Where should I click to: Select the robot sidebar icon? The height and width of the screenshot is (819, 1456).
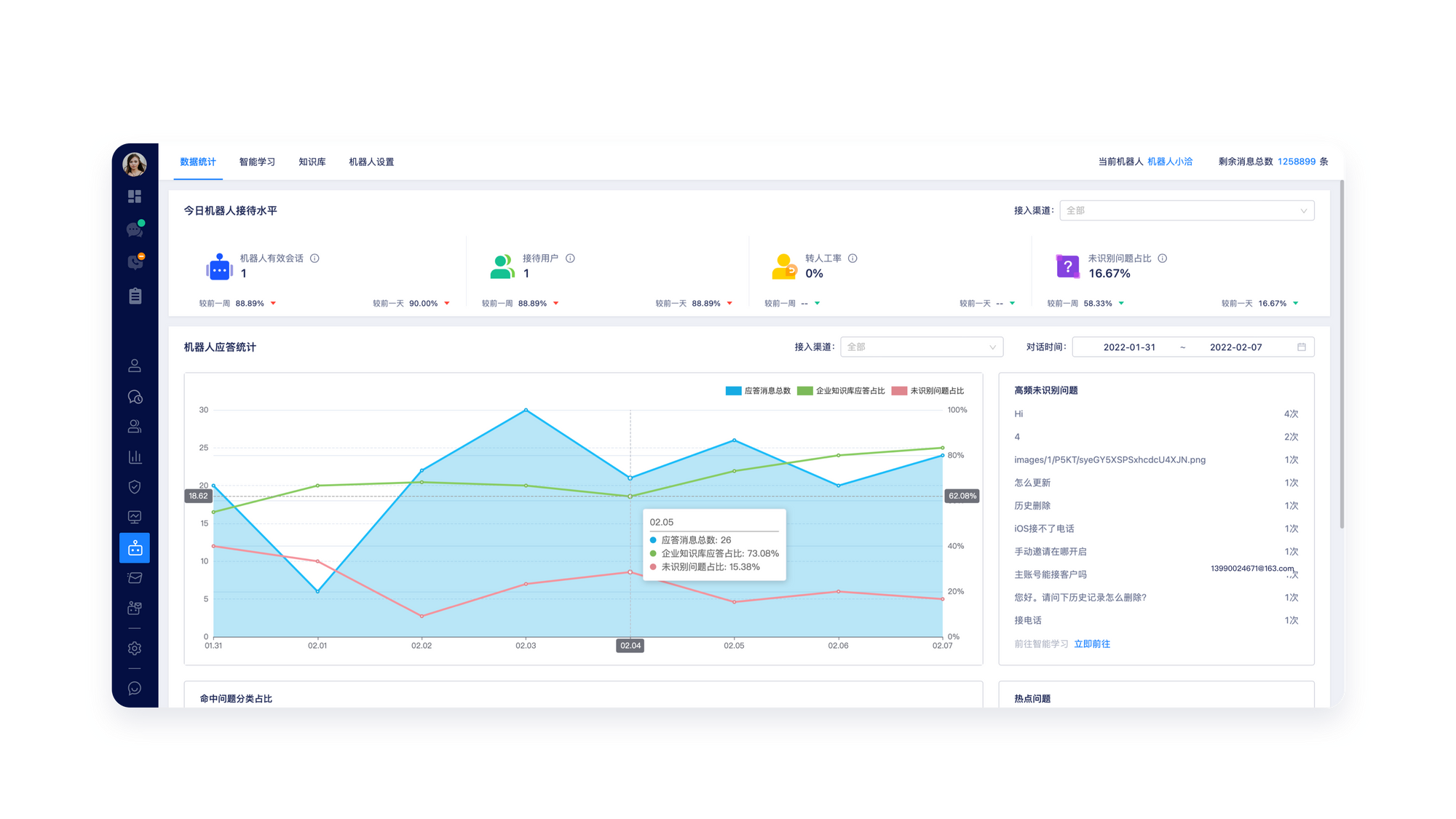point(135,548)
